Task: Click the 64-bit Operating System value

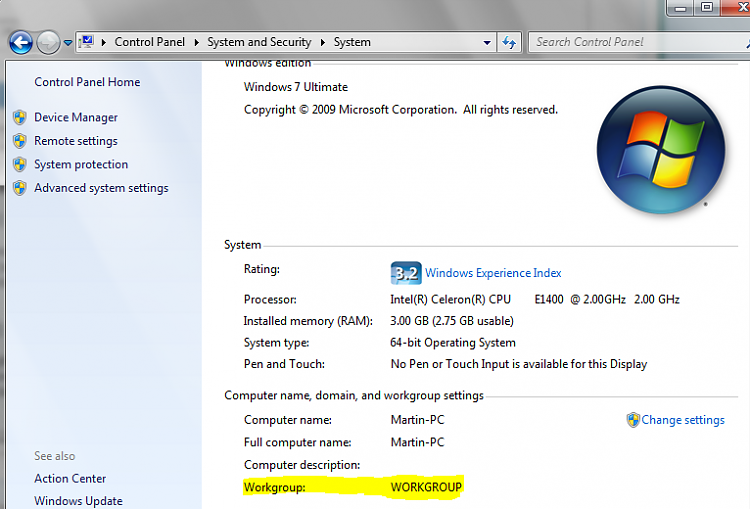Action: pyautogui.click(x=452, y=343)
